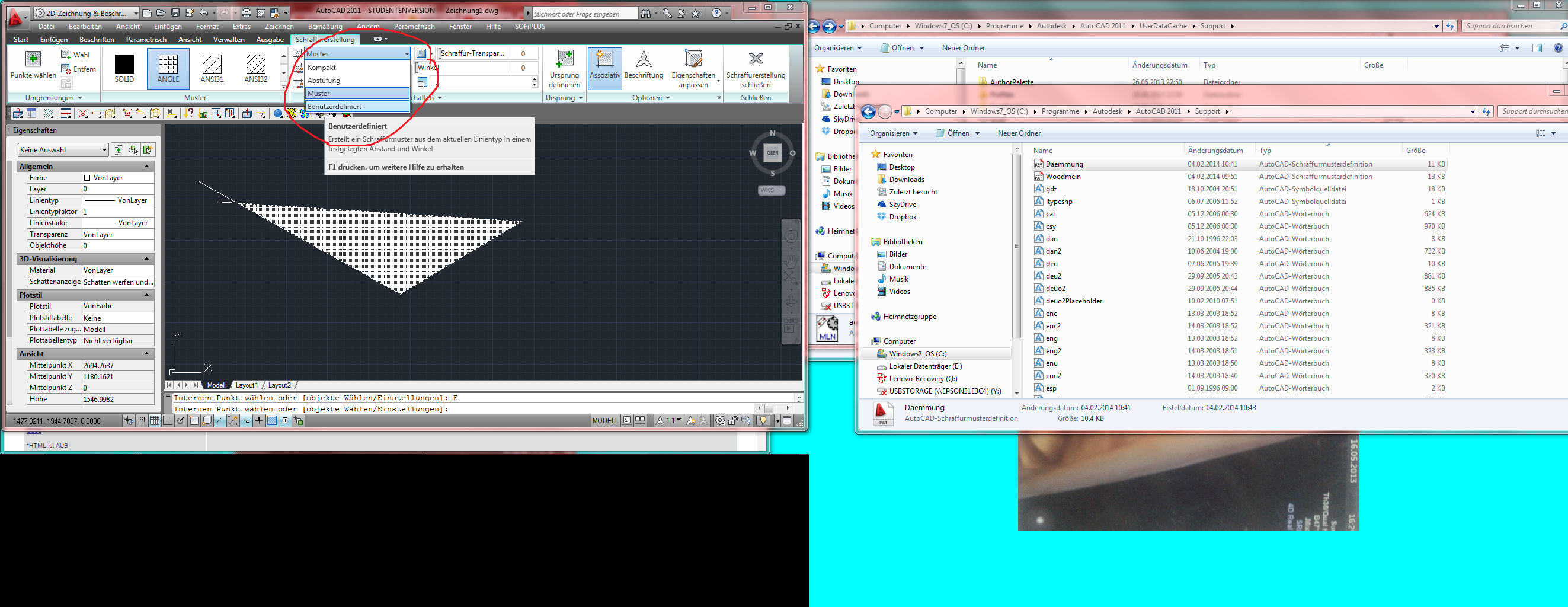Click the Save icon in quick access toolbar
The height and width of the screenshot is (607, 1568).
coord(175,13)
